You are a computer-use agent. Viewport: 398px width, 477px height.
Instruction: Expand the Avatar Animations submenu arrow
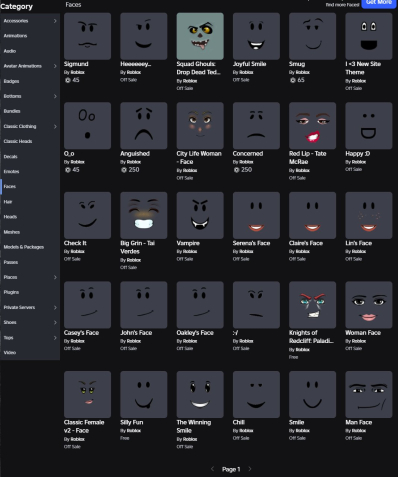(x=55, y=66)
